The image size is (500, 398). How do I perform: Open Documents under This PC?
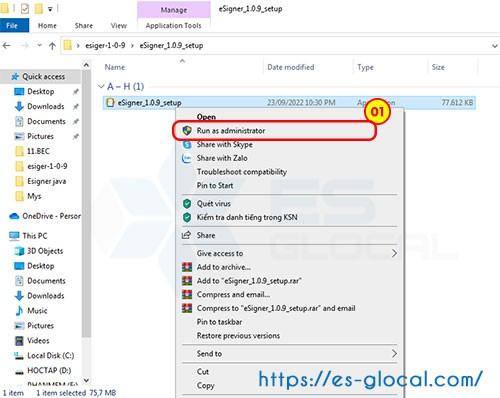point(46,281)
